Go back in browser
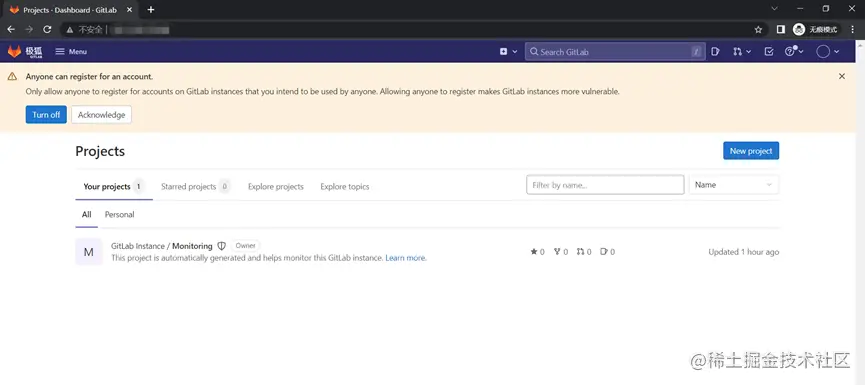Screen dimensions: 865x385 coord(11,29)
